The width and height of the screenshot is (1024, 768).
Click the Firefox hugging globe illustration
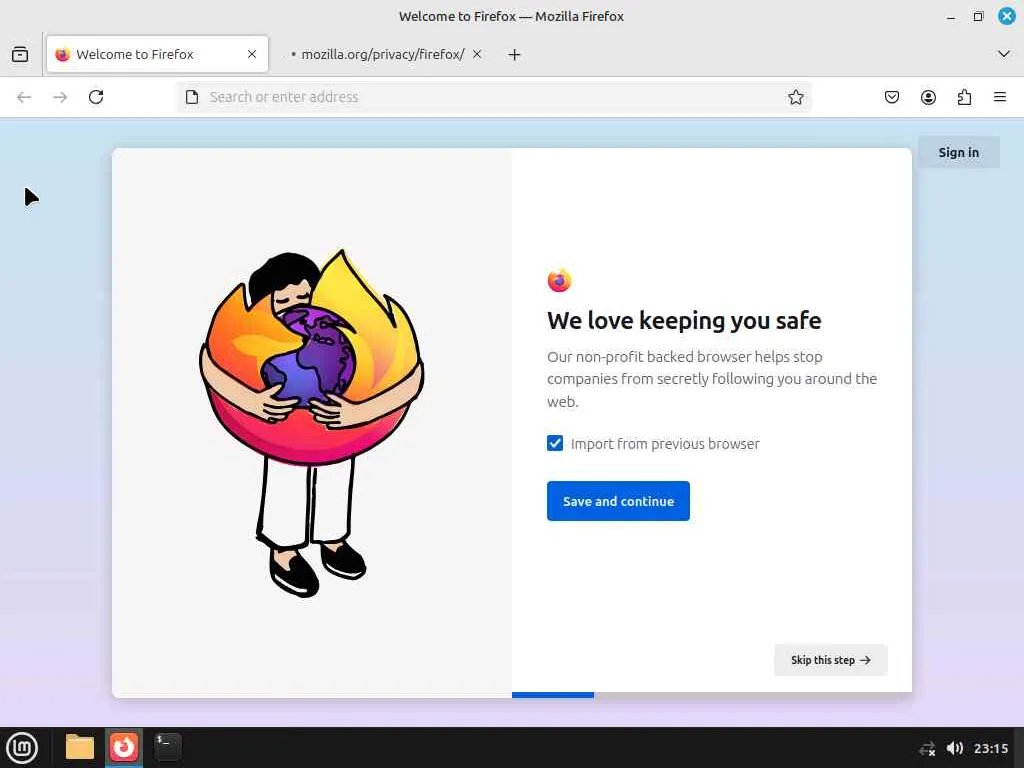(312, 423)
